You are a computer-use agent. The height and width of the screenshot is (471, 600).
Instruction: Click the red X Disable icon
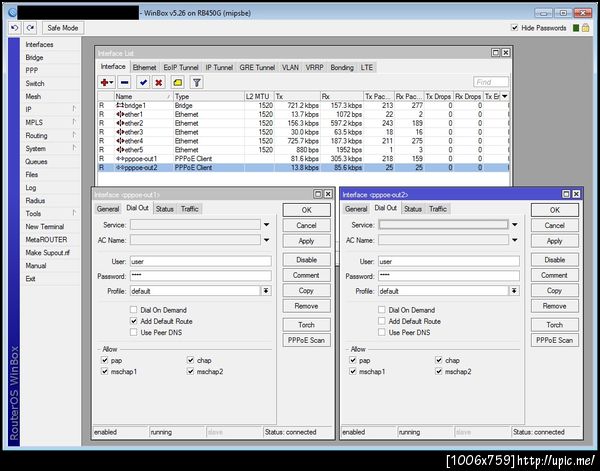coord(158,82)
